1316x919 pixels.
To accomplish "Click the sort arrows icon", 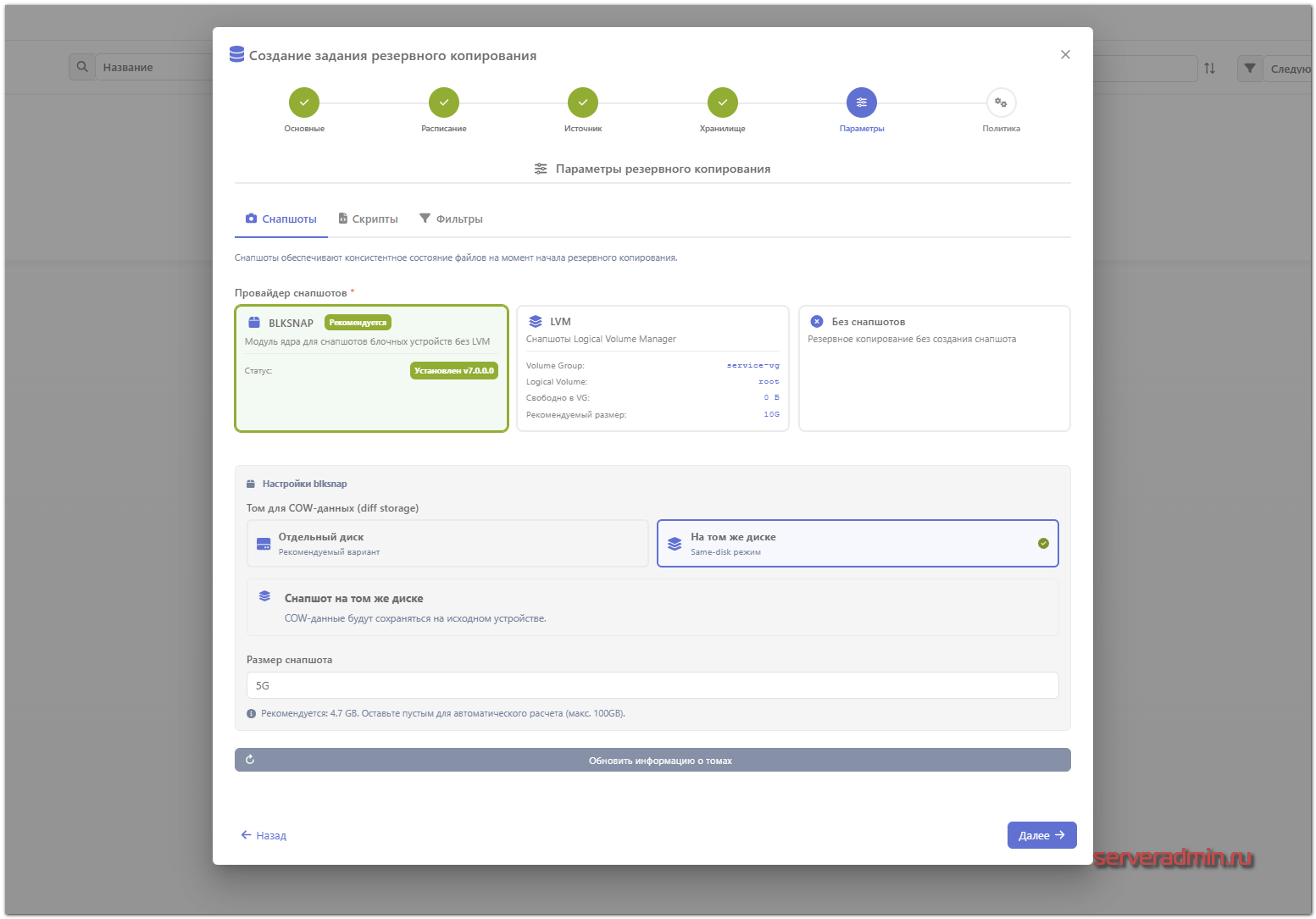I will pos(1209,68).
